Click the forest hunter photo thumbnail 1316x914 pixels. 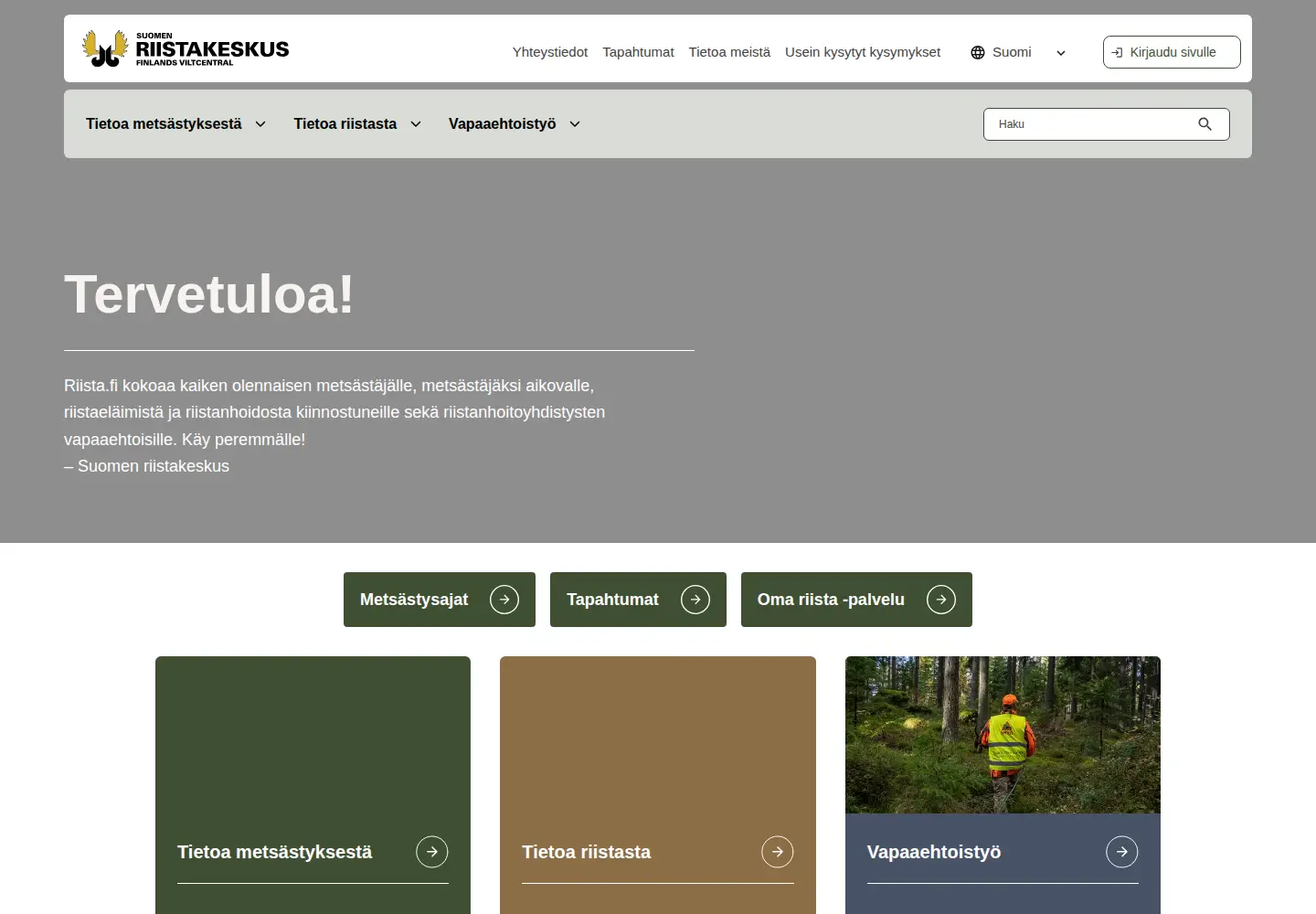click(1003, 735)
